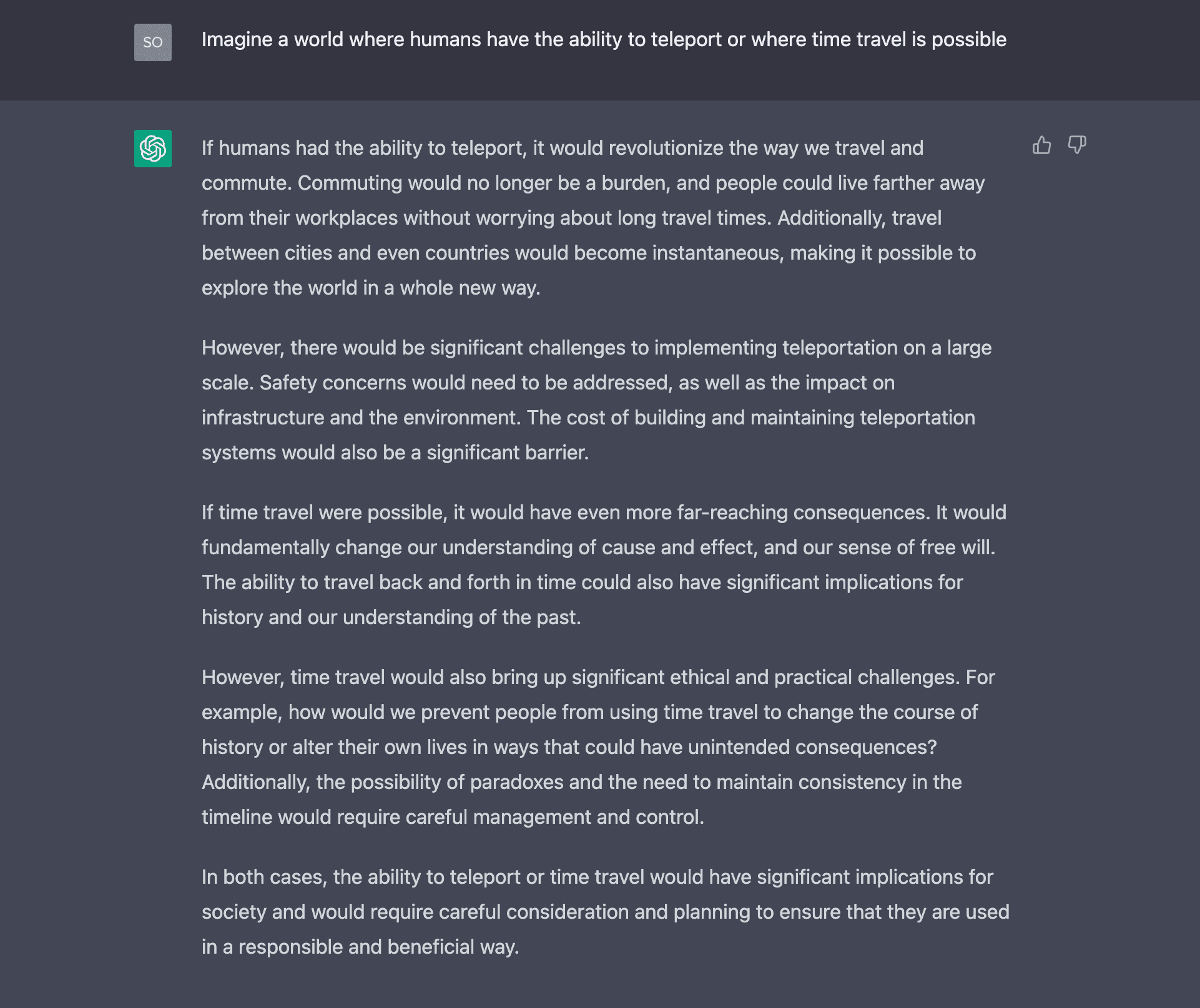Click the line 'history and our understanding of the past.'
Screen dimensions: 1200x1008
point(391,617)
